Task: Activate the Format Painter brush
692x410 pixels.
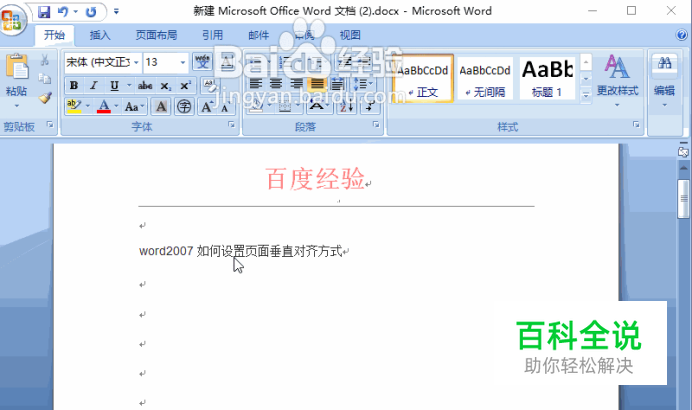Action: point(45,98)
